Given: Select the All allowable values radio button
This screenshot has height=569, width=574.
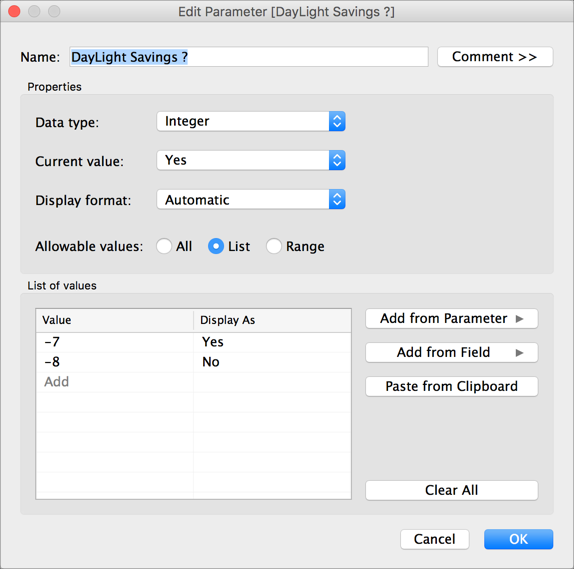Looking at the screenshot, I should (x=164, y=246).
